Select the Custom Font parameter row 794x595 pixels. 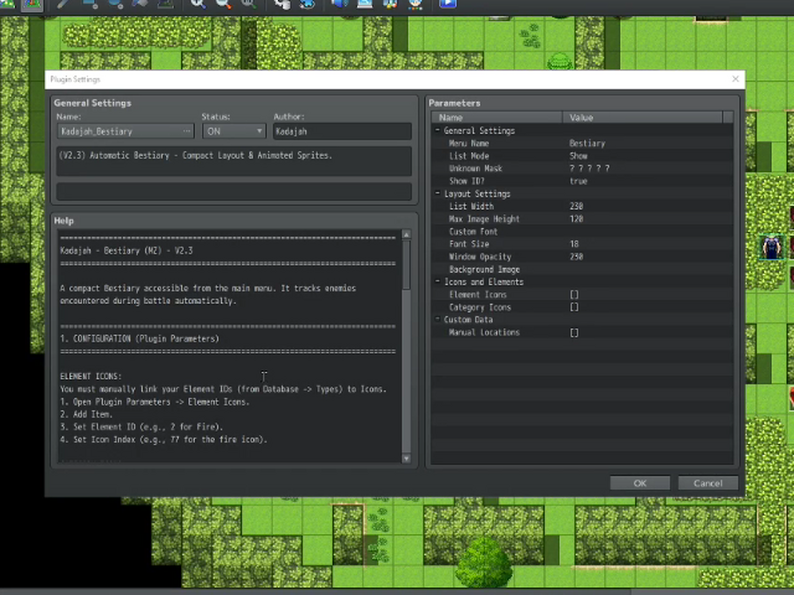[x=582, y=231]
